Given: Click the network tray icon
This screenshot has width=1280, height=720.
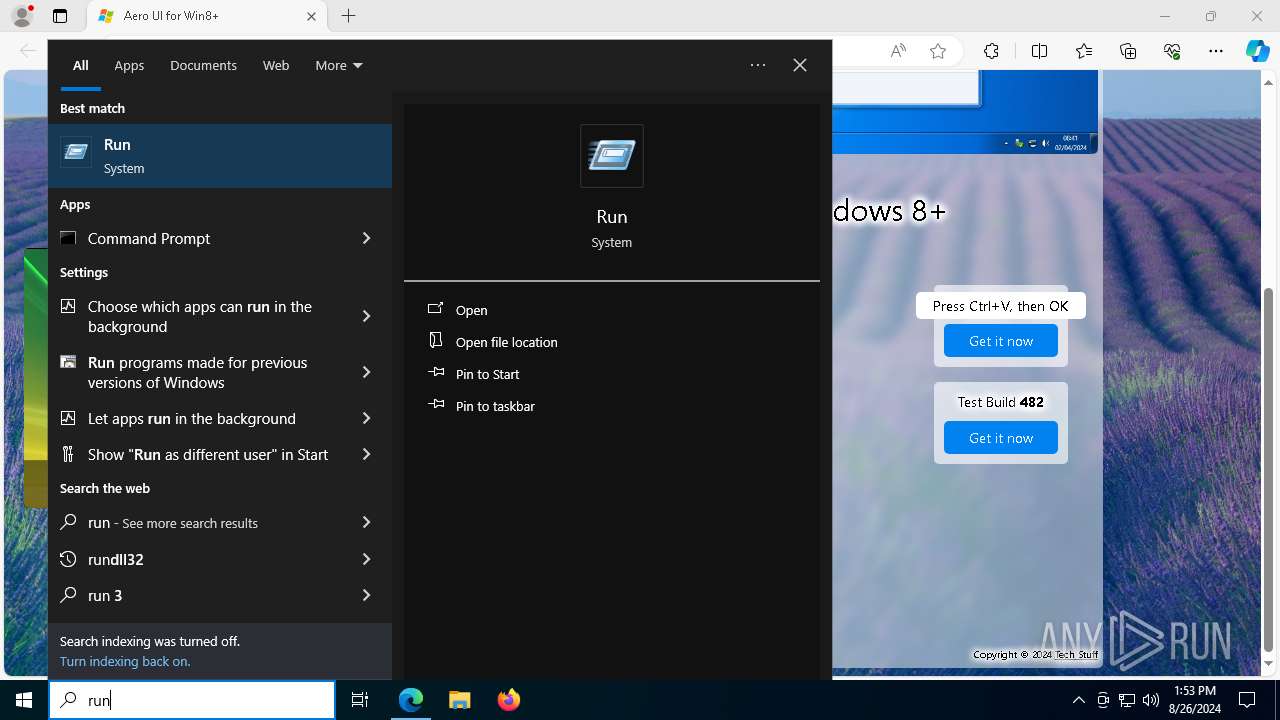Looking at the screenshot, I should pyautogui.click(x=1127, y=700).
